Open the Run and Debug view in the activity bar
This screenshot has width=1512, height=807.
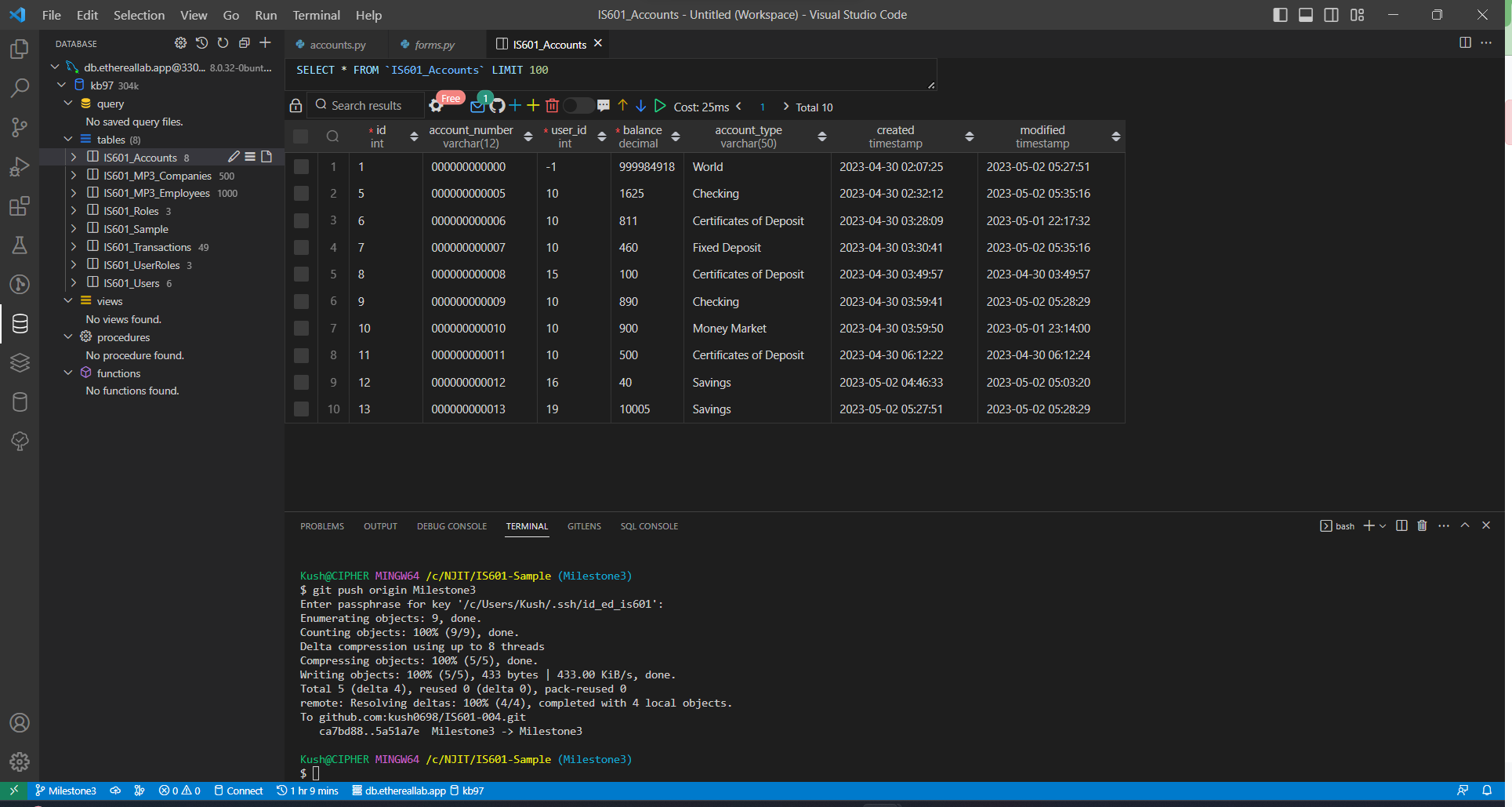(19, 166)
